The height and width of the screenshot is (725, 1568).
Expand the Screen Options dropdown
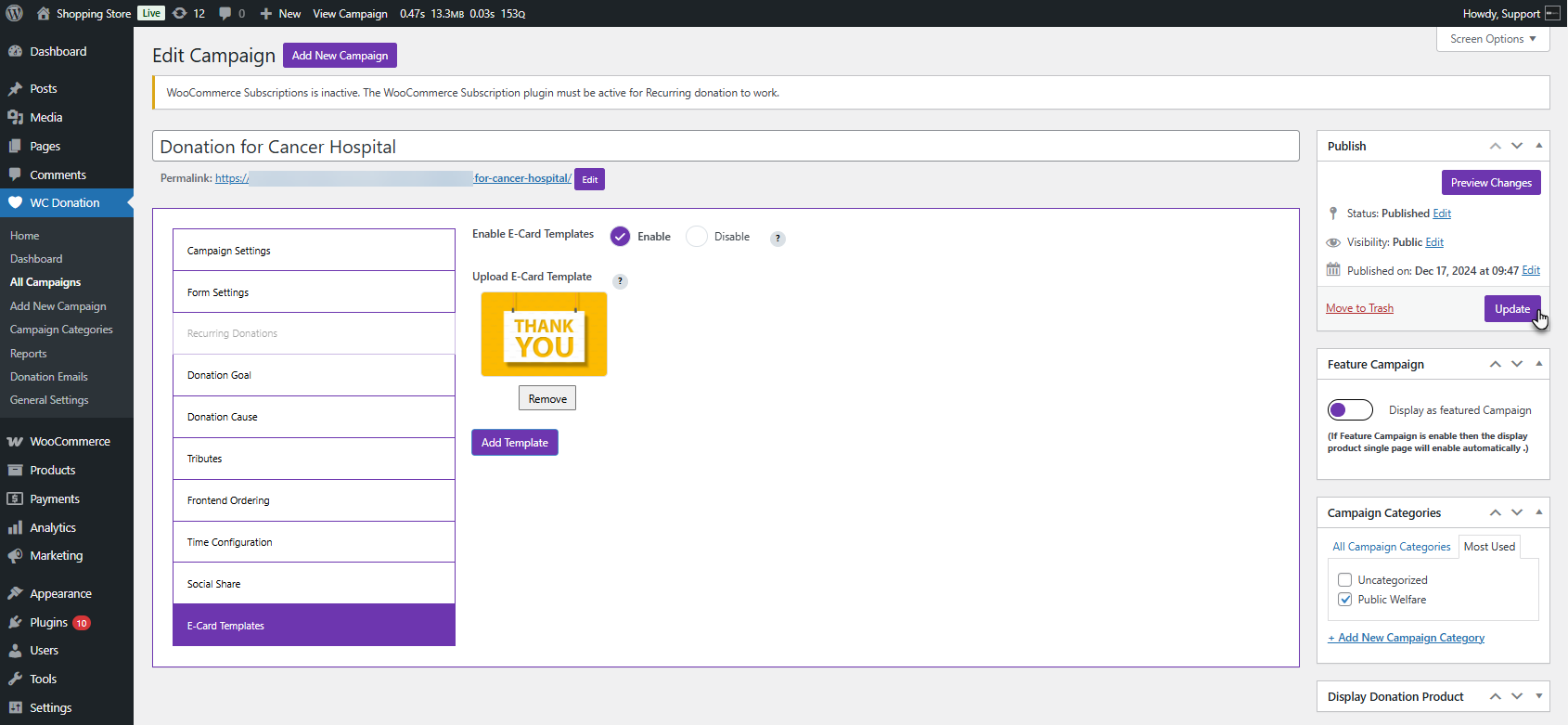tap(1492, 39)
